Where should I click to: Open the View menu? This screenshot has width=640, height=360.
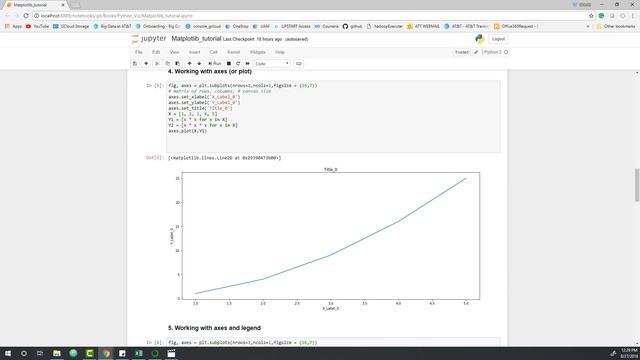coord(174,52)
